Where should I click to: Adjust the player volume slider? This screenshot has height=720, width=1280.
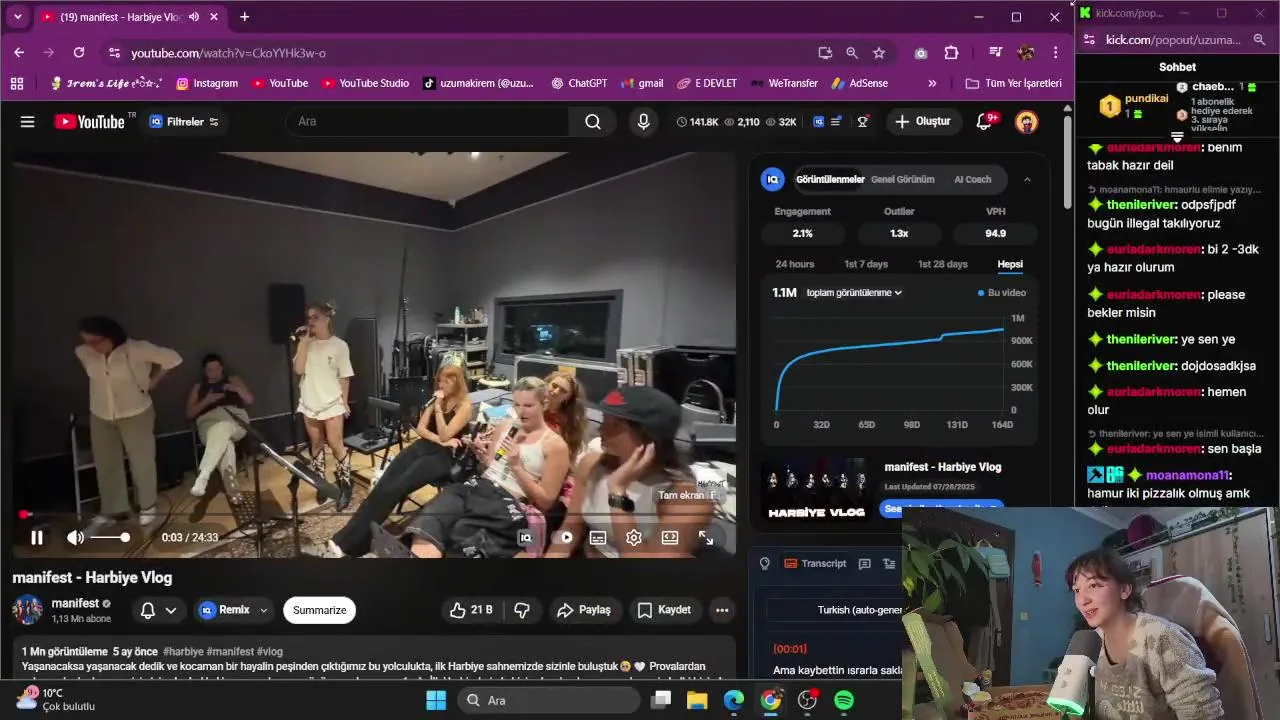pos(110,538)
